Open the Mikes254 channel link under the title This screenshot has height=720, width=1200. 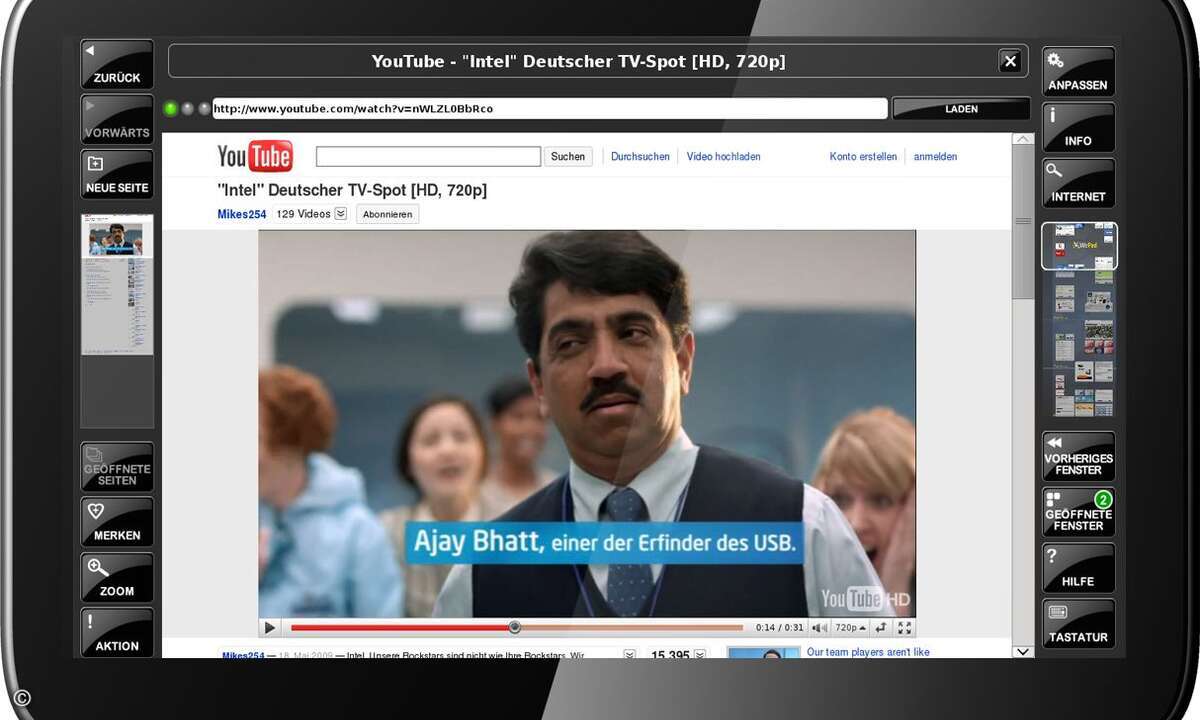(242, 214)
